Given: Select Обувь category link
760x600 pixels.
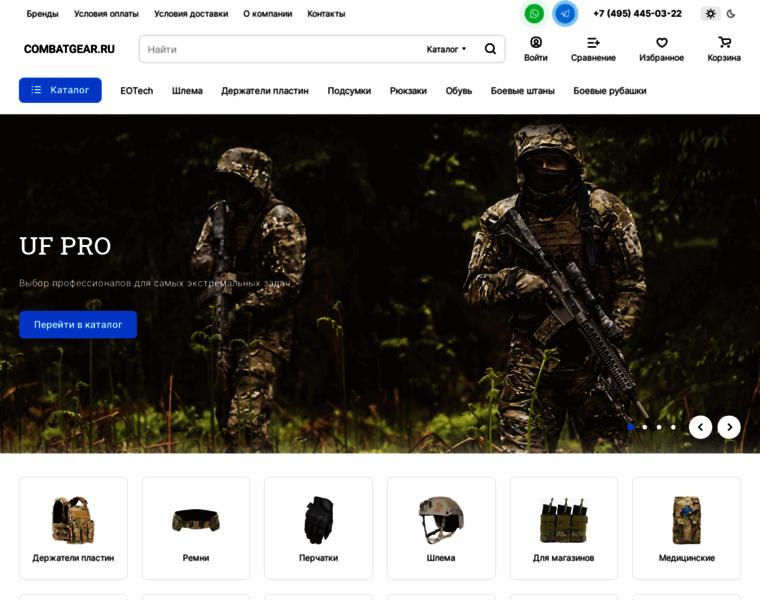Looking at the screenshot, I should click(459, 91).
